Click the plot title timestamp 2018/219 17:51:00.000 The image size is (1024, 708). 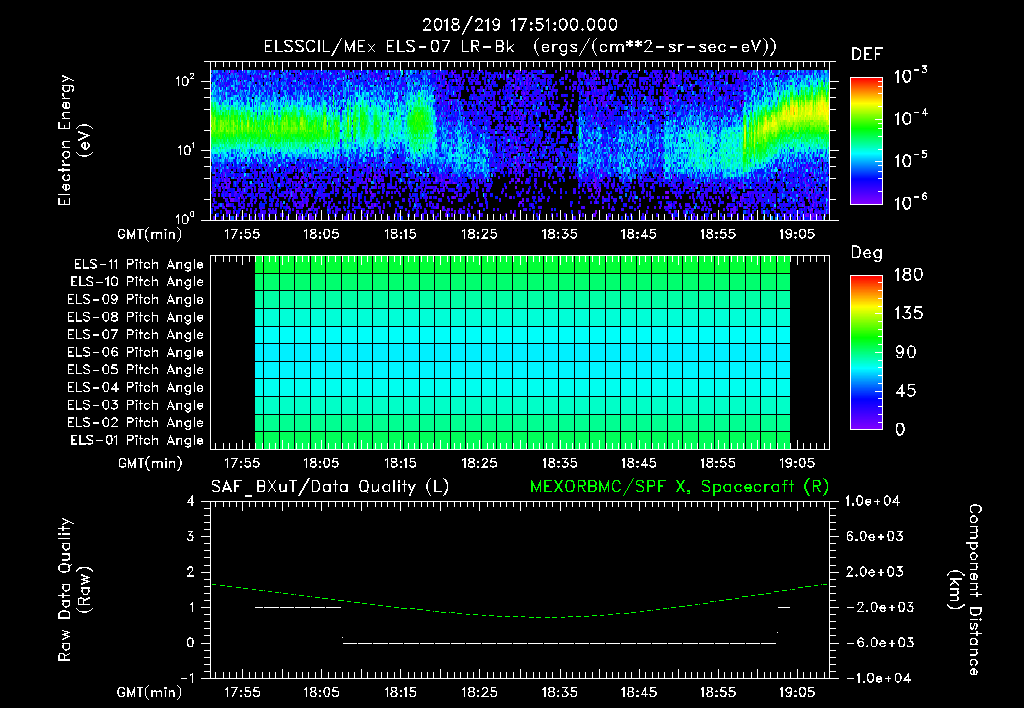(520, 25)
